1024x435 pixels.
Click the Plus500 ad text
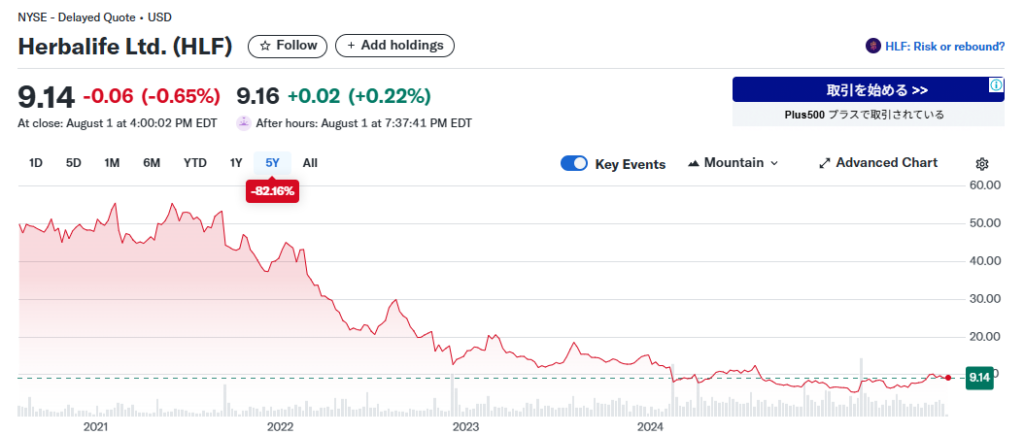(865, 114)
